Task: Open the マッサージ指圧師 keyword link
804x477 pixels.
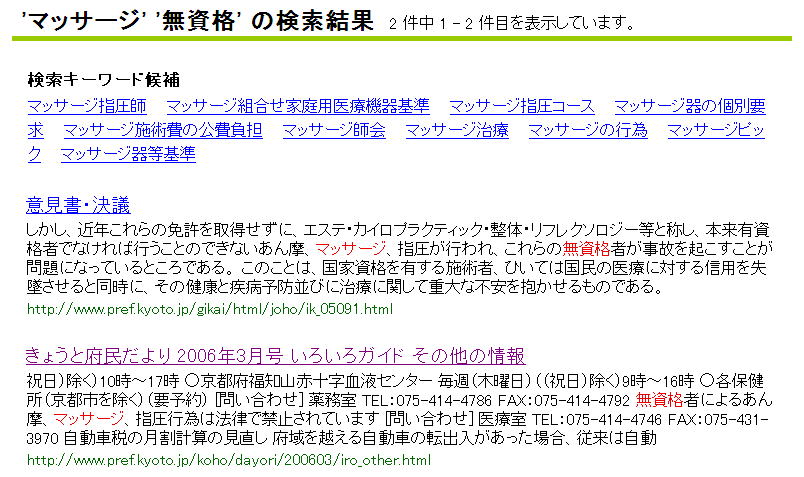Action: [x=87, y=107]
